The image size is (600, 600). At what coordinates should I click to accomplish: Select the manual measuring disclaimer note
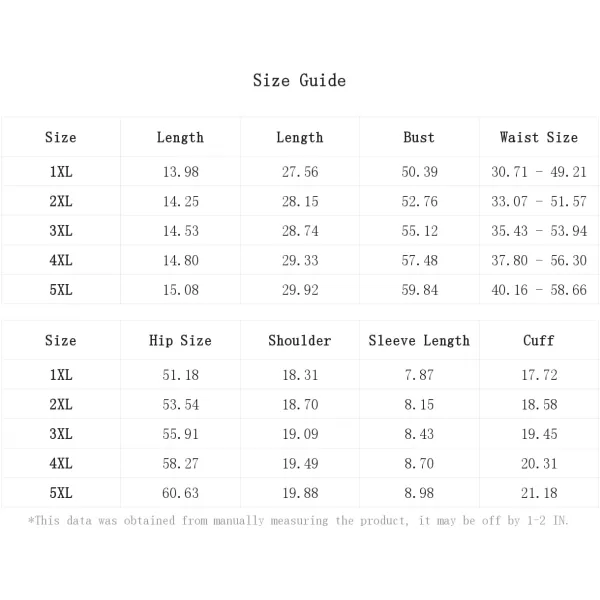point(298,521)
